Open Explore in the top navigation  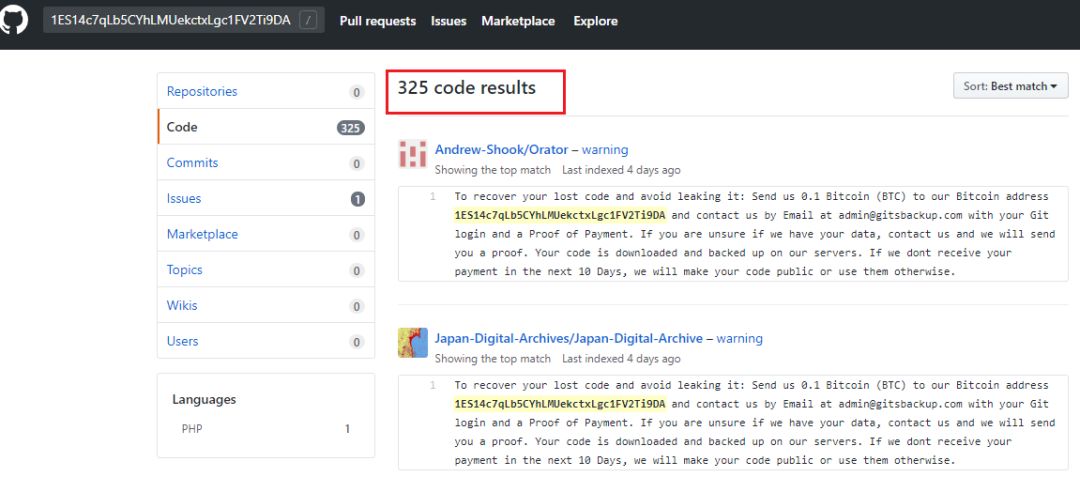click(595, 21)
